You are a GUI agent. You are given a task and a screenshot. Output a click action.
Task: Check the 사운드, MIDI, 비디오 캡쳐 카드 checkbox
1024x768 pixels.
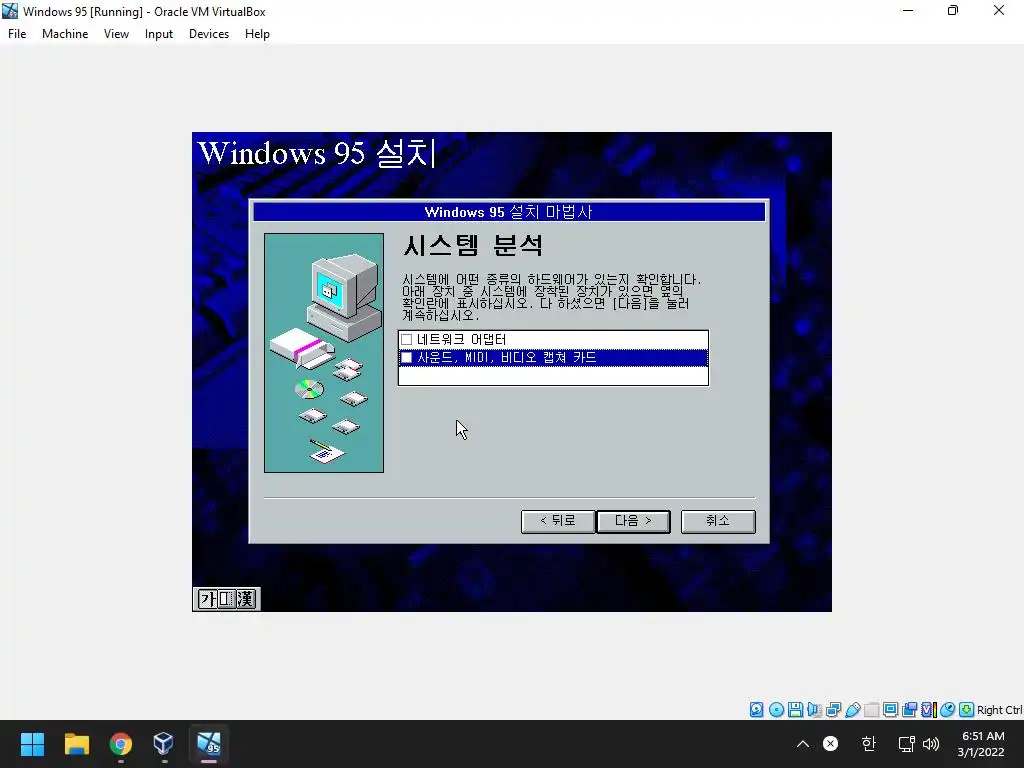click(406, 358)
